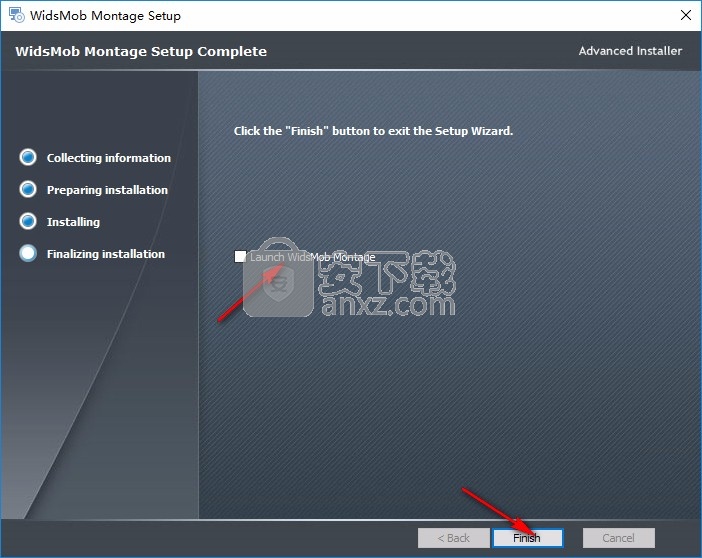Enable the Launch WidsMob Montage checkbox

(x=240, y=257)
